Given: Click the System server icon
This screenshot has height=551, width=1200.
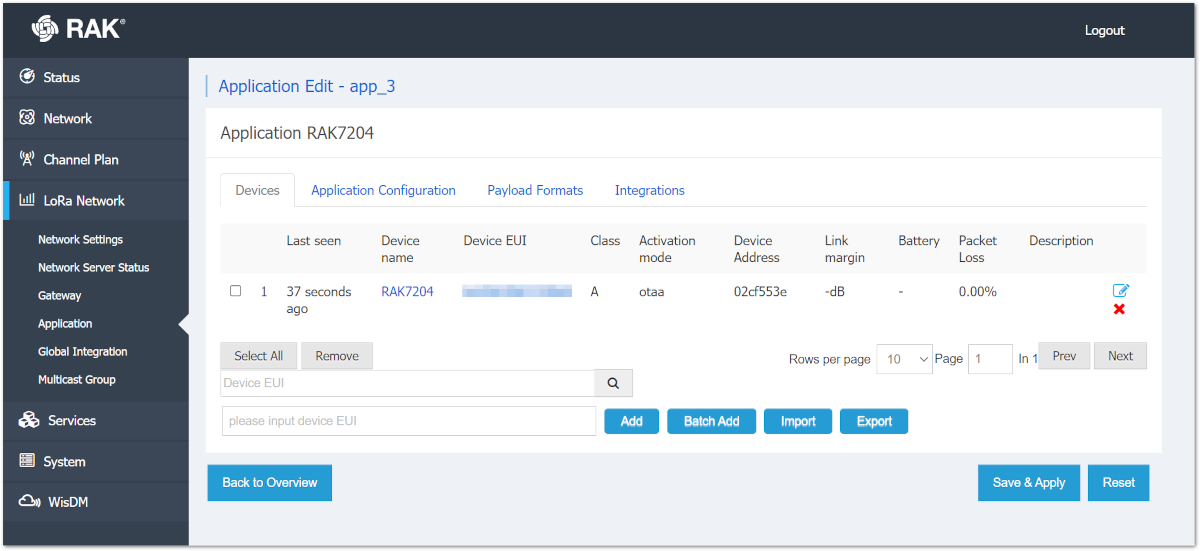Looking at the screenshot, I should point(27,461).
